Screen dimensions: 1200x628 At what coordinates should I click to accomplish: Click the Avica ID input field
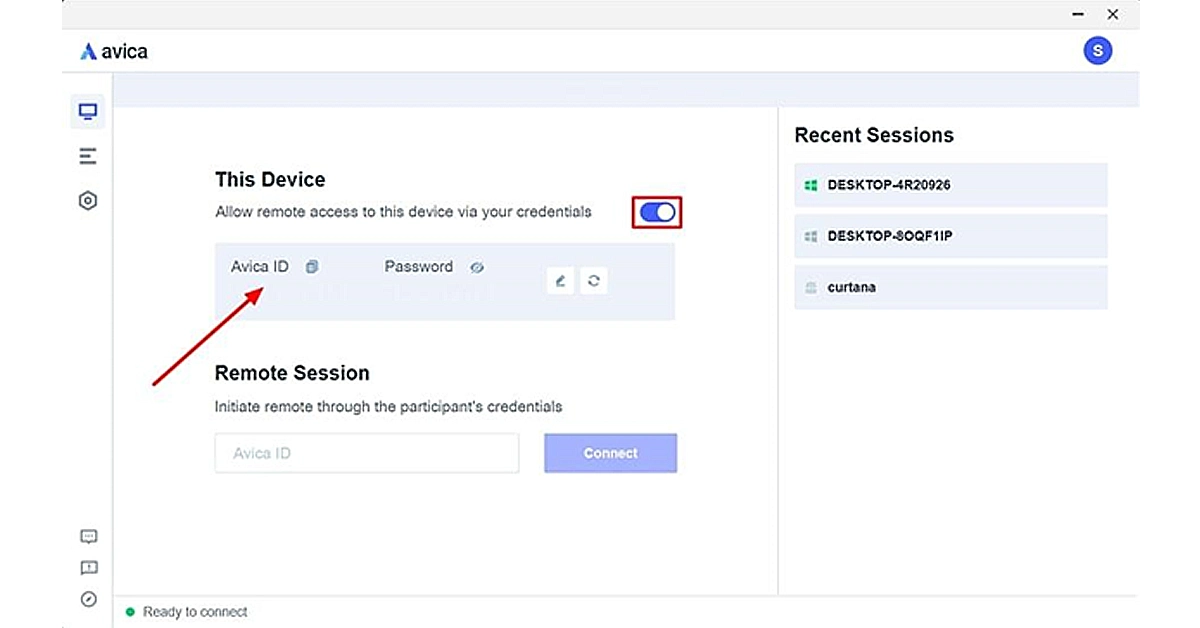point(367,453)
